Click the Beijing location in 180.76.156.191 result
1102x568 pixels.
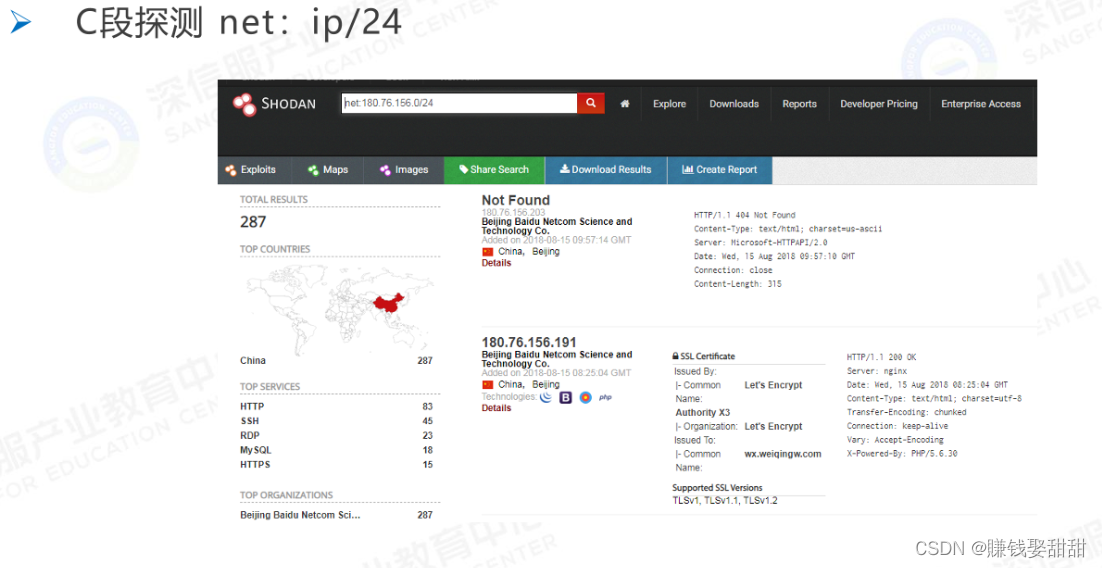pos(546,385)
